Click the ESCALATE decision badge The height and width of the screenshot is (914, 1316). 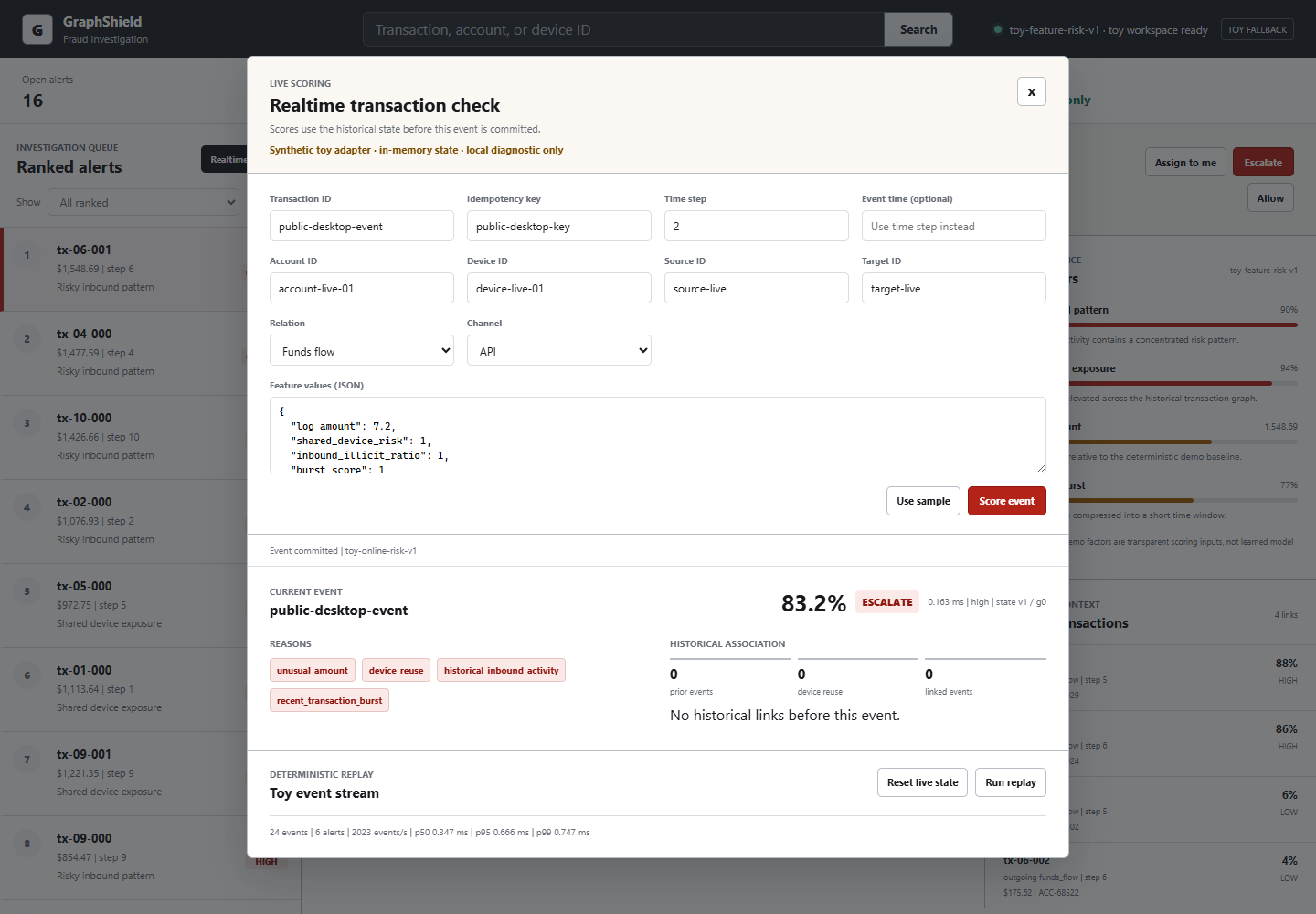(x=887, y=602)
